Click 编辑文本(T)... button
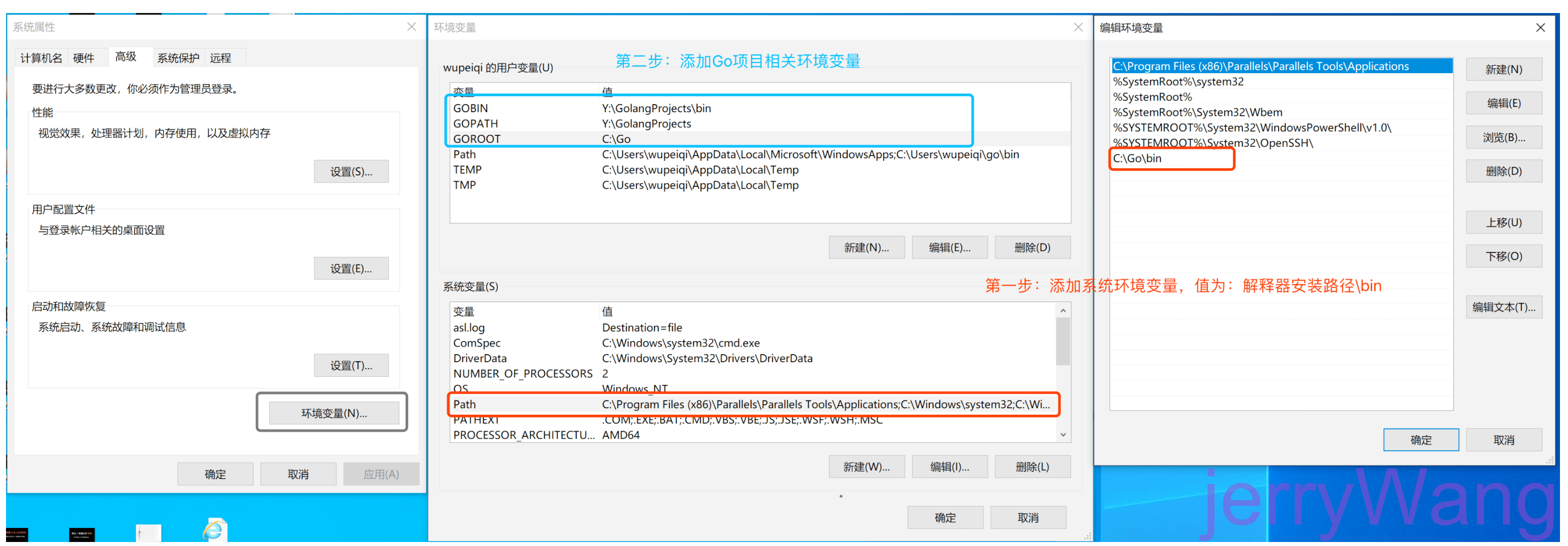1568x546 pixels. 1503,307
